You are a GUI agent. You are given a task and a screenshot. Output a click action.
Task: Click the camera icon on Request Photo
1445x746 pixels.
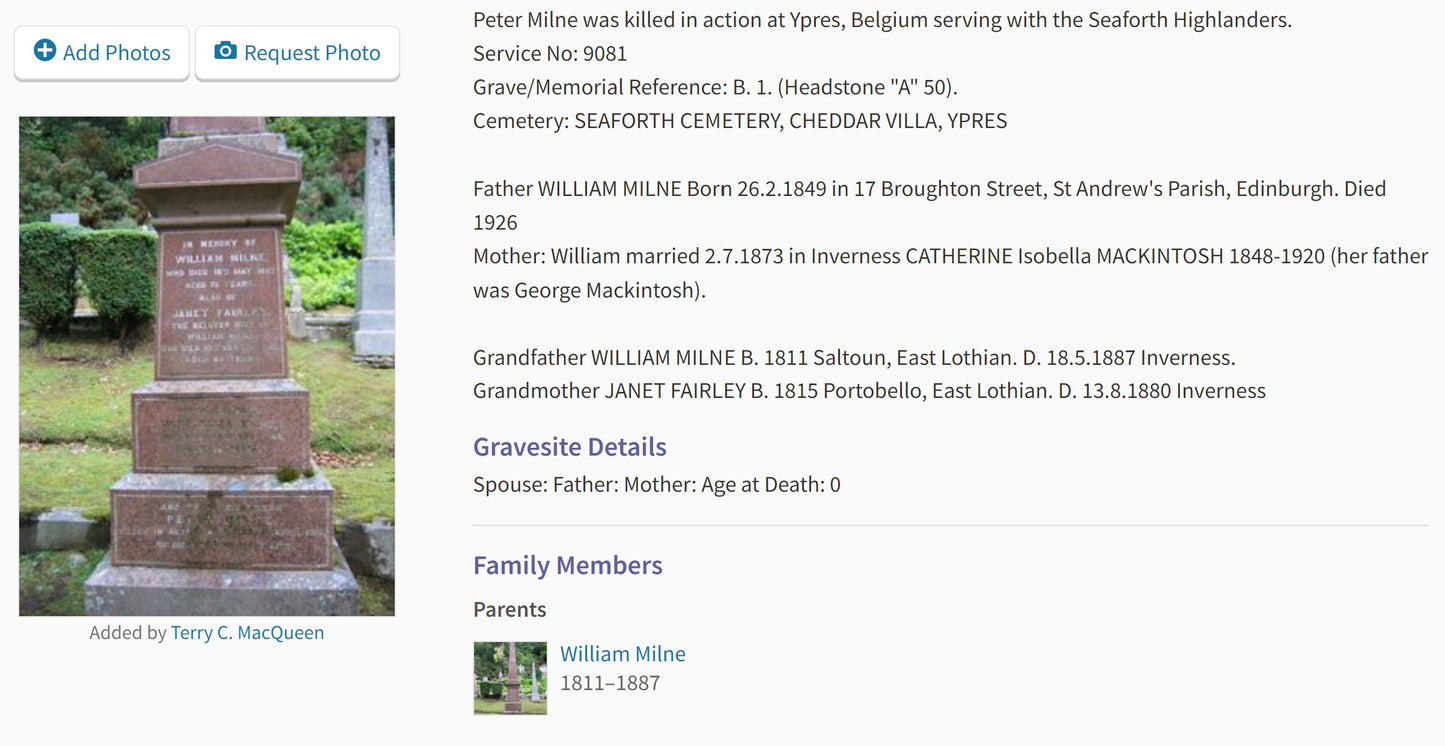226,51
